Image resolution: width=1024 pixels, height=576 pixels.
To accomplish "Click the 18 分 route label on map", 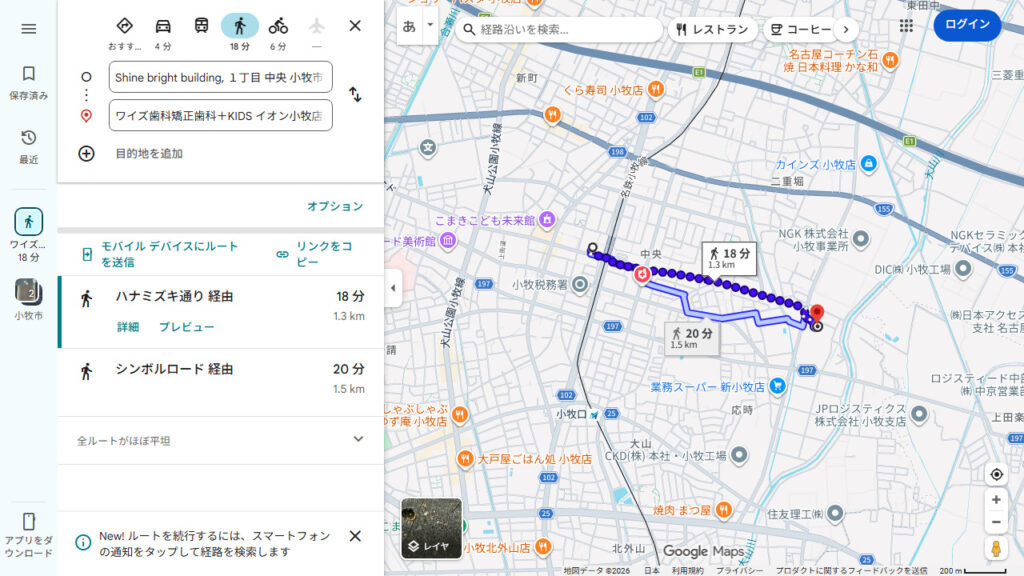I will pyautogui.click(x=729, y=259).
